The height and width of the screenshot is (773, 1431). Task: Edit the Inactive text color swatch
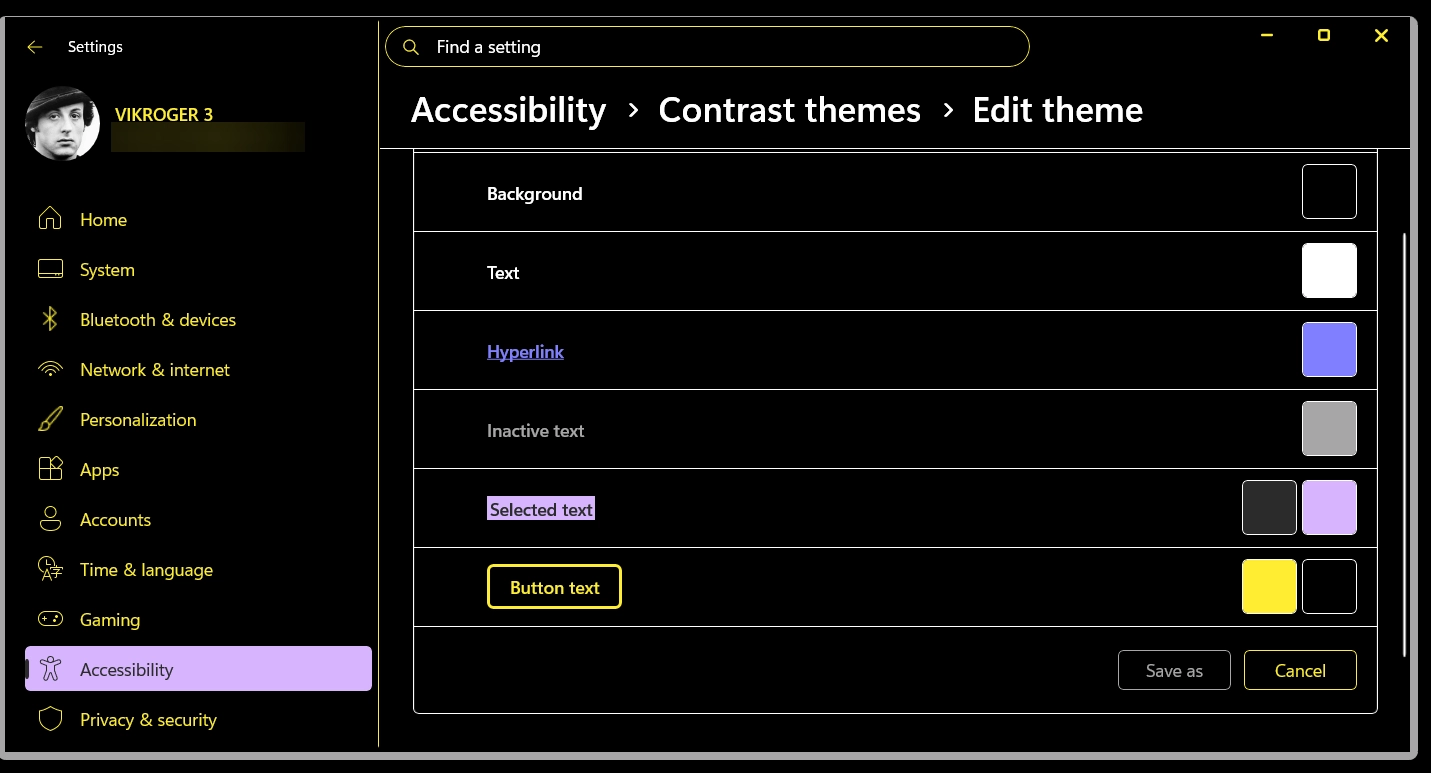pos(1329,428)
